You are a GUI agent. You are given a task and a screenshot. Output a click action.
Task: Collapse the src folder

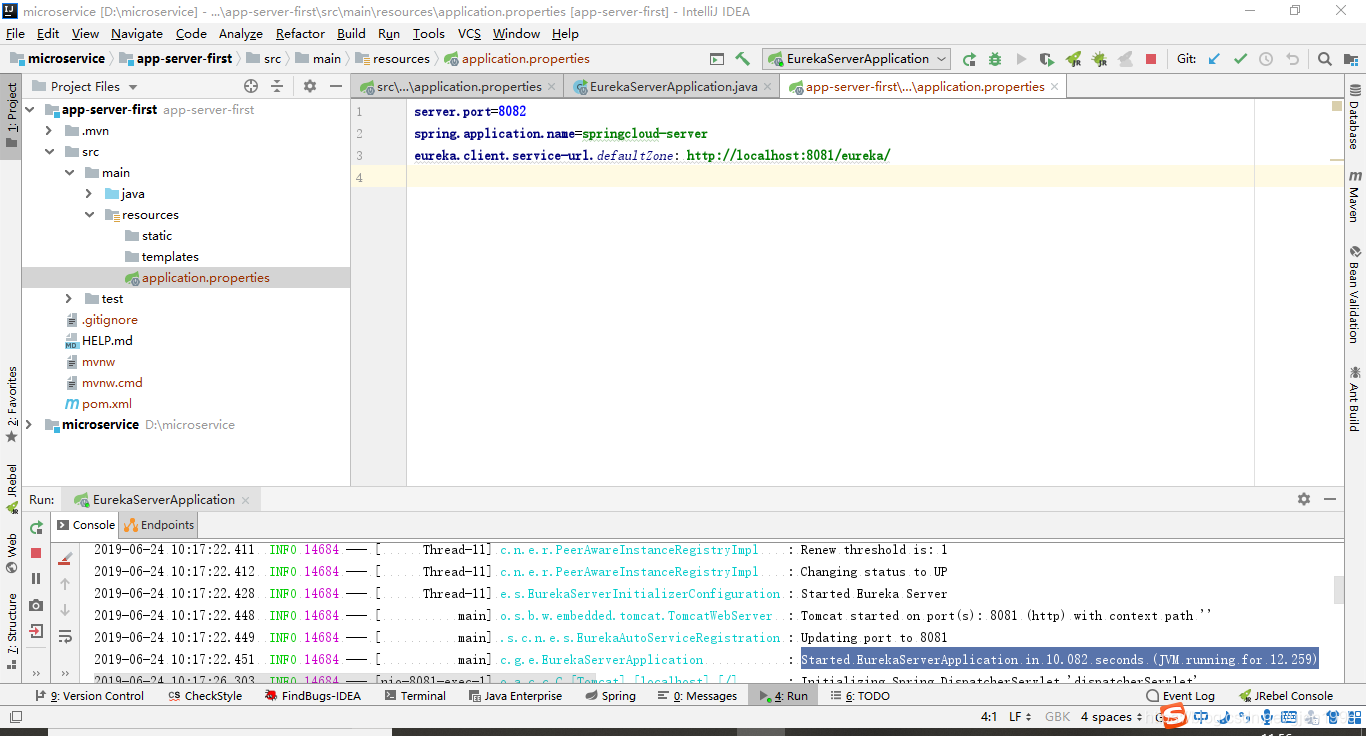pyautogui.click(x=49, y=152)
